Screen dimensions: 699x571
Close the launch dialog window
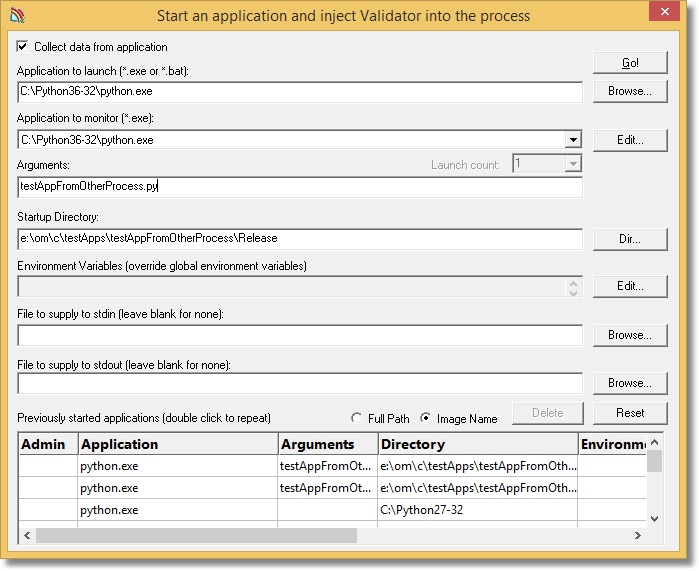point(664,12)
